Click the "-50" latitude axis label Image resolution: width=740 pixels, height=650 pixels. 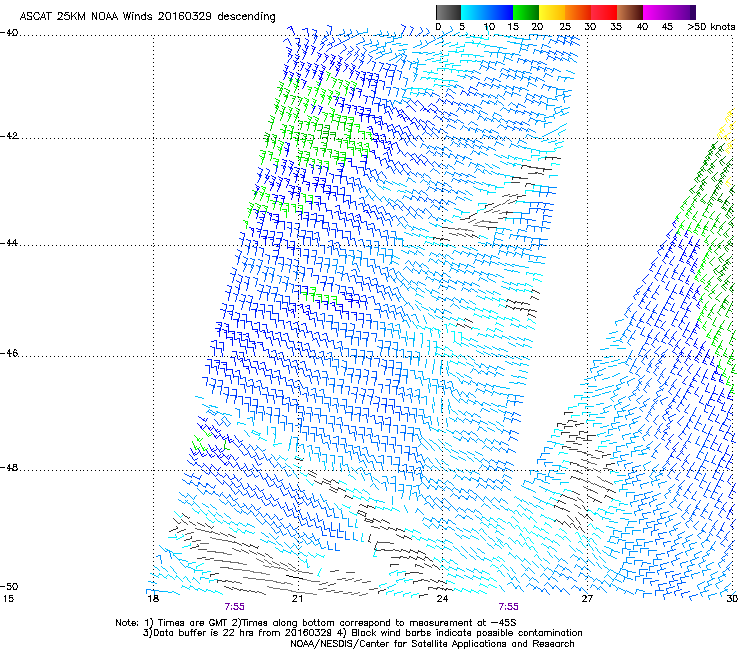9,586
